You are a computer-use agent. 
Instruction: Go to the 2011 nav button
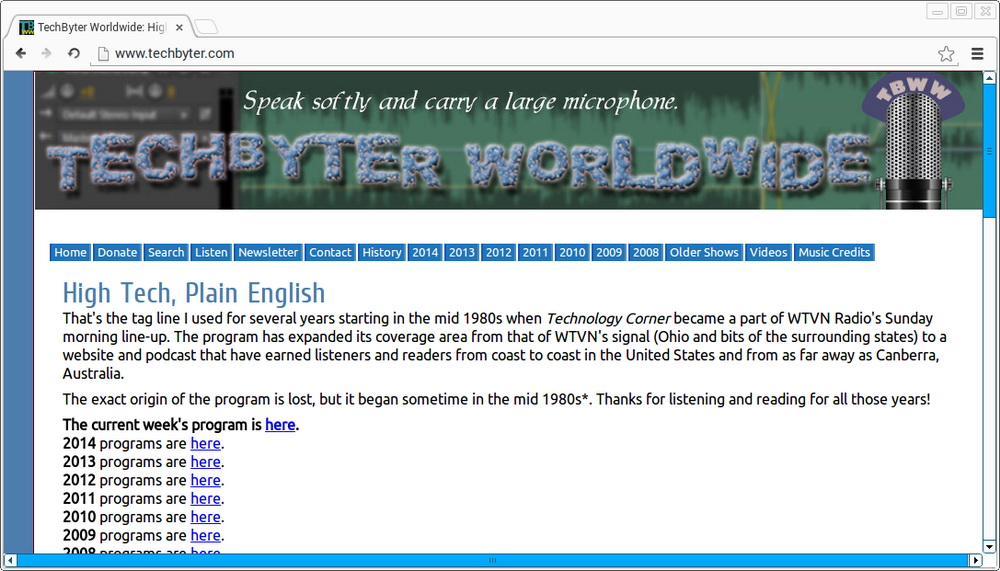(535, 252)
